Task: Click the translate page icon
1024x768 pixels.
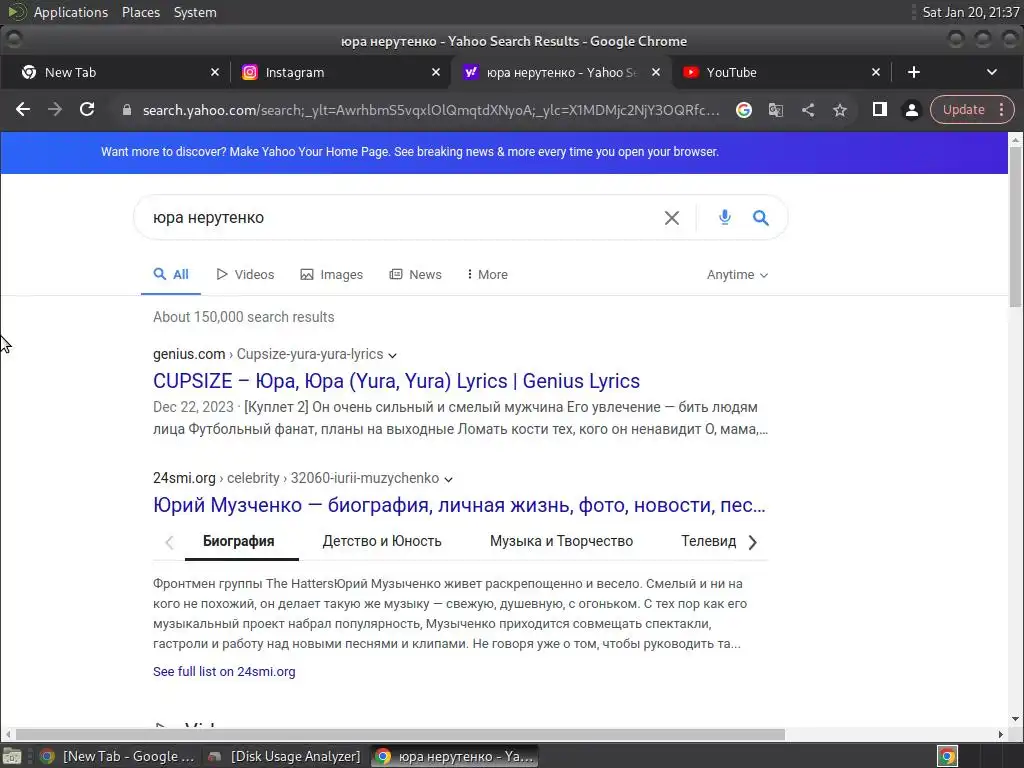Action: (x=775, y=110)
